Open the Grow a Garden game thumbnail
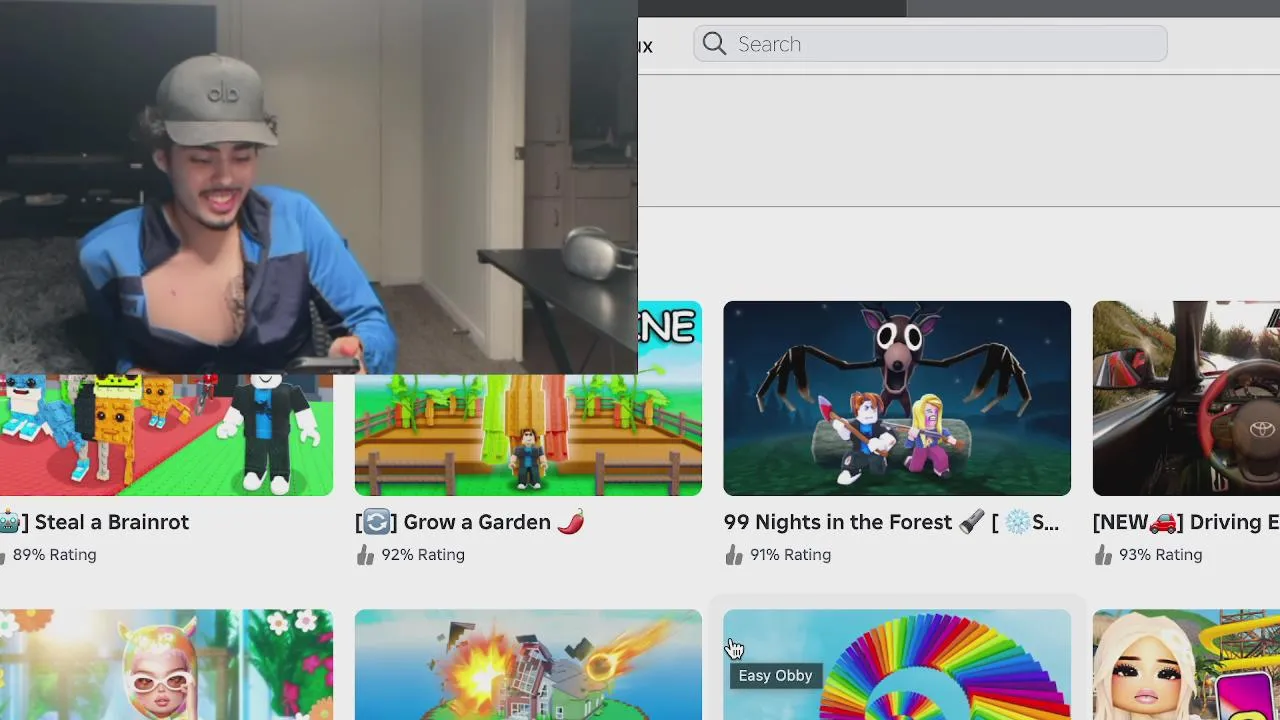 tap(528, 435)
